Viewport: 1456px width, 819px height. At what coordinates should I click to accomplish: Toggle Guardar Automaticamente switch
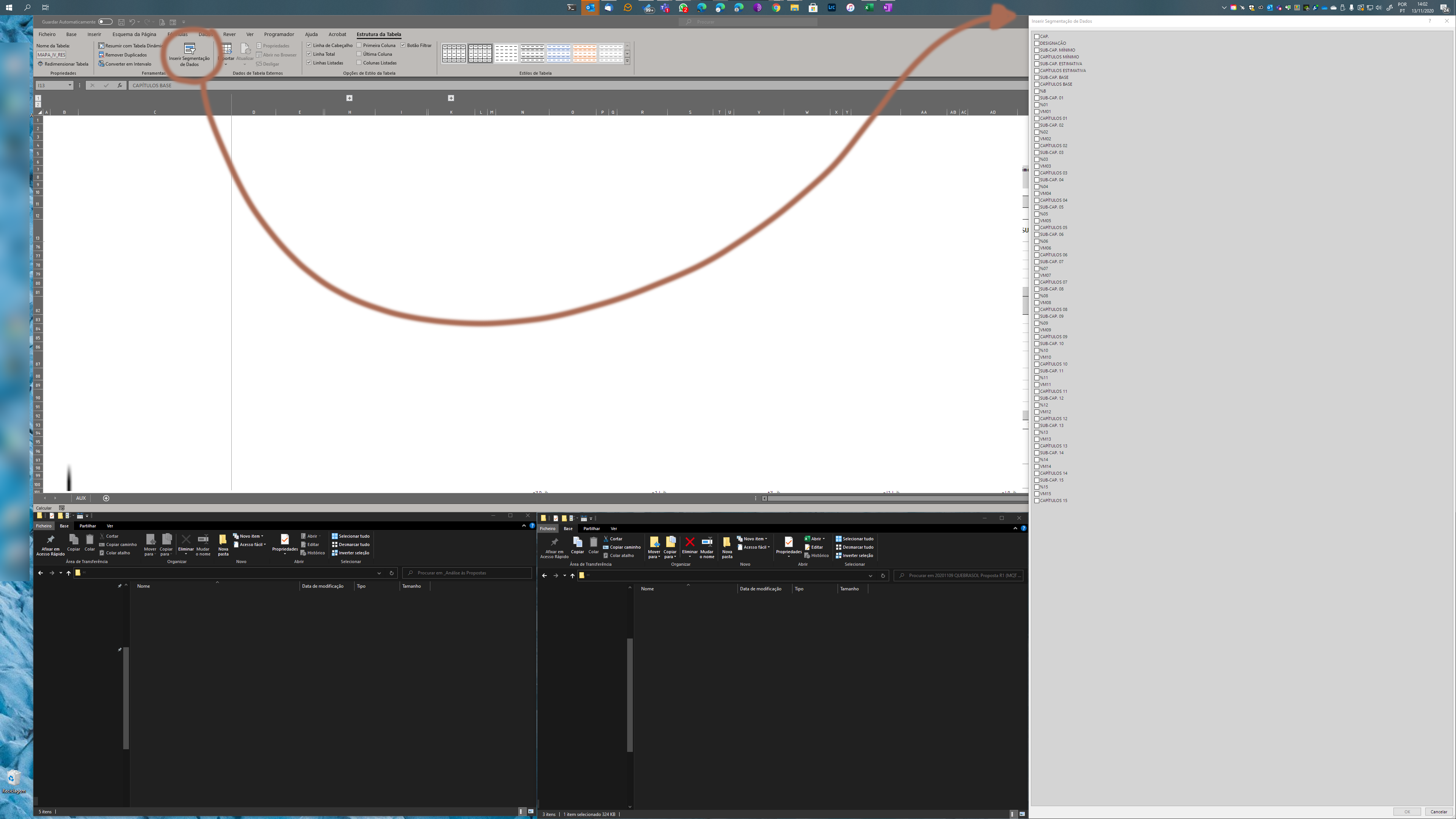click(x=105, y=22)
